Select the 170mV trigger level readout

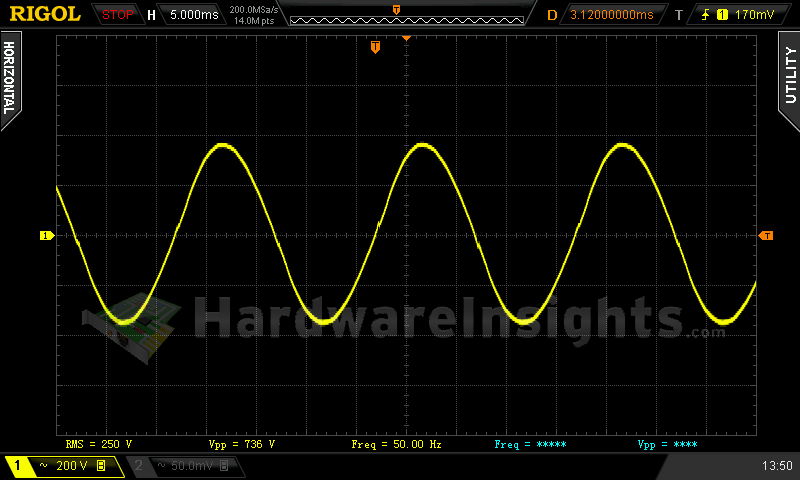[754, 15]
